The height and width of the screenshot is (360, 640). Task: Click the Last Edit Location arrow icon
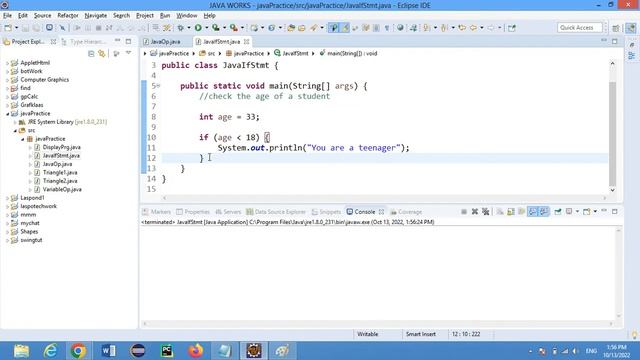pyautogui.click(x=462, y=28)
